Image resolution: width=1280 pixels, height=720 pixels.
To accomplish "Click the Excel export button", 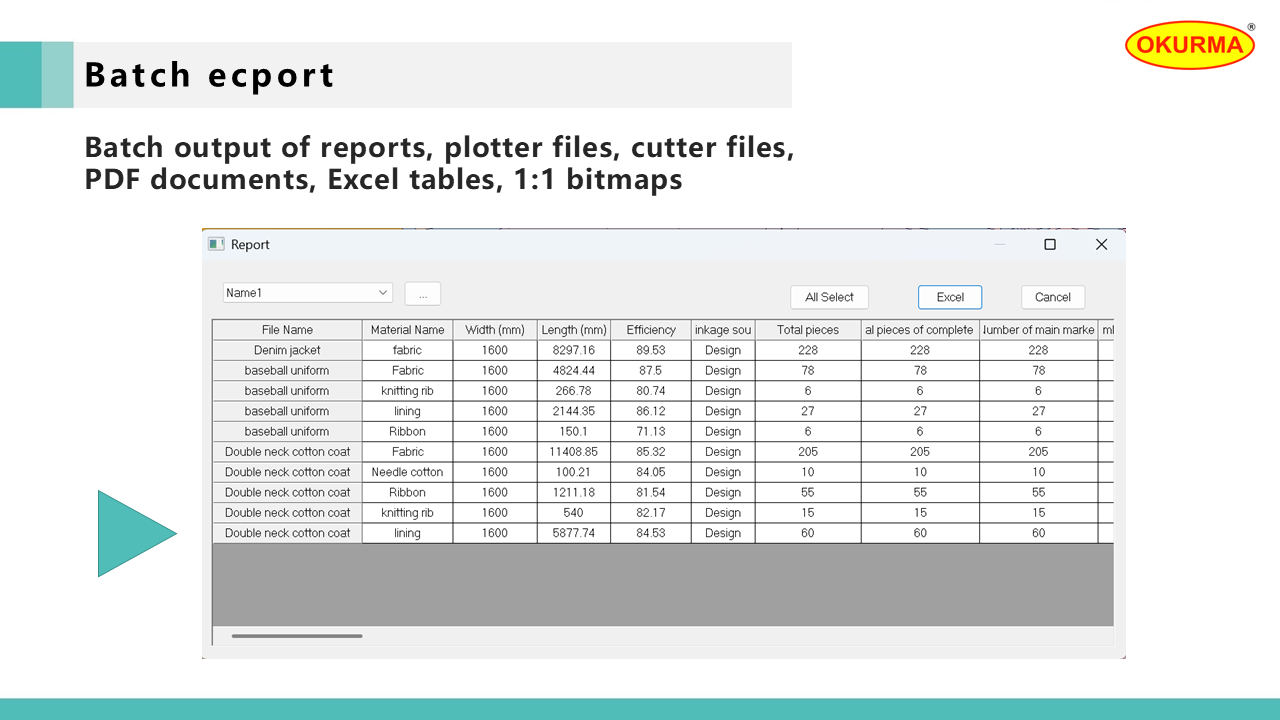I will (949, 297).
